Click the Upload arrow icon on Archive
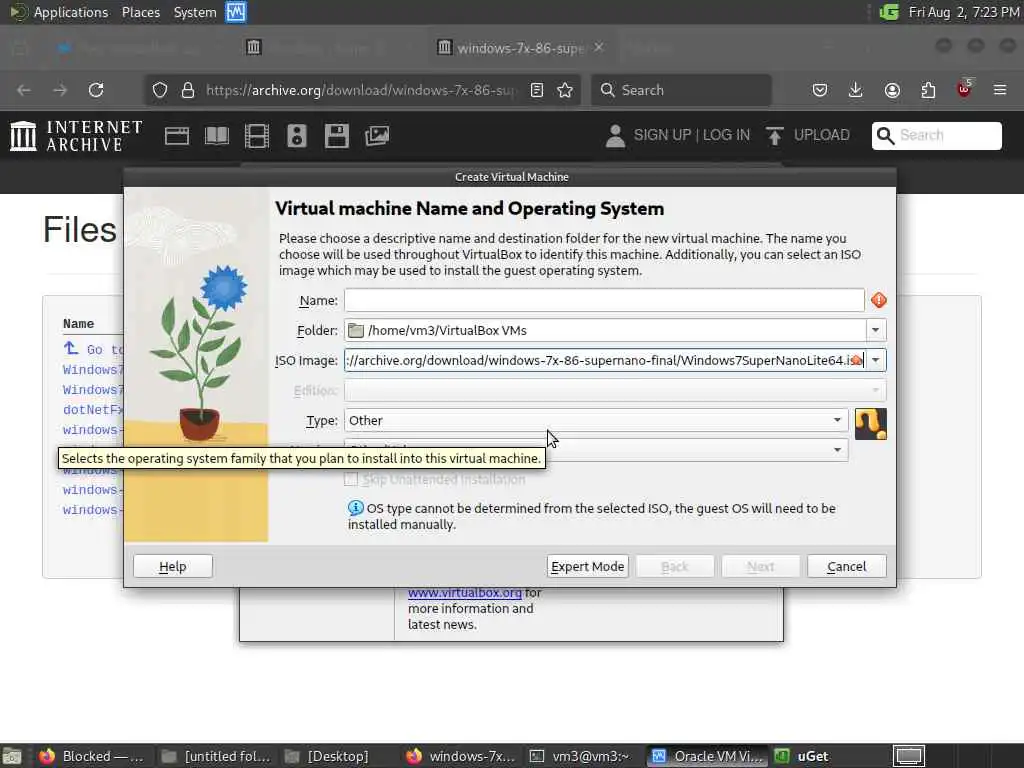Image resolution: width=1024 pixels, height=768 pixels. pyautogui.click(x=775, y=136)
